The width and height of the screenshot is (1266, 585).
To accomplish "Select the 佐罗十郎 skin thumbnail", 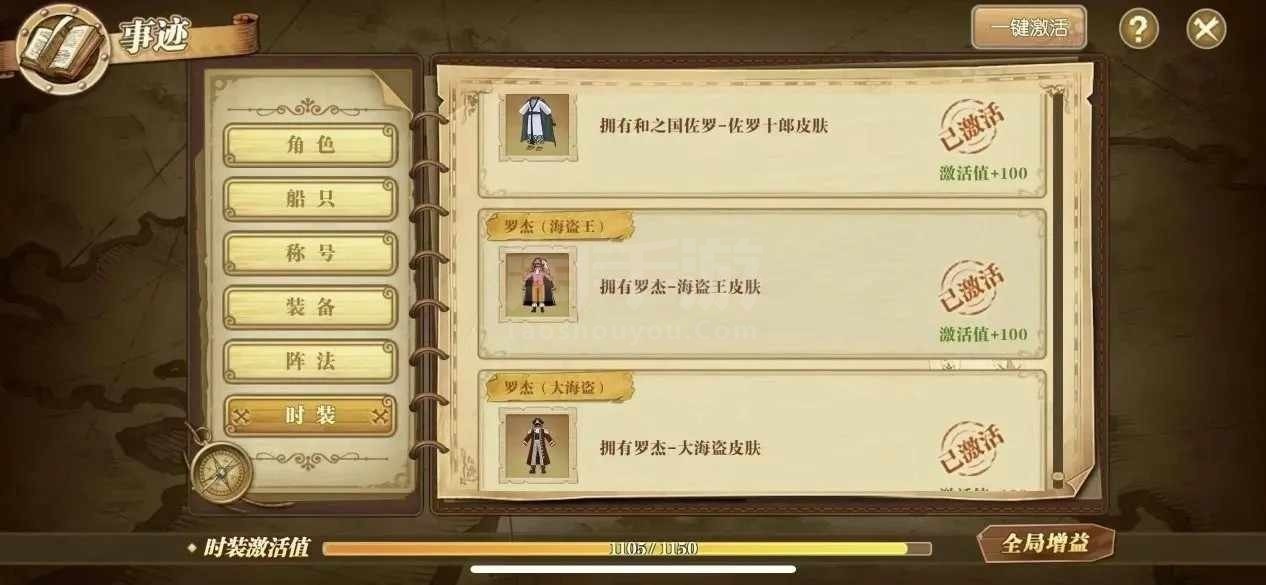I will (535, 126).
